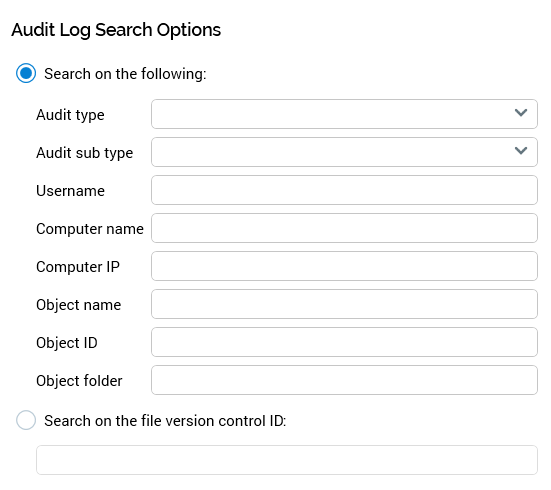Select the file version control ID radio button

click(x=26, y=420)
